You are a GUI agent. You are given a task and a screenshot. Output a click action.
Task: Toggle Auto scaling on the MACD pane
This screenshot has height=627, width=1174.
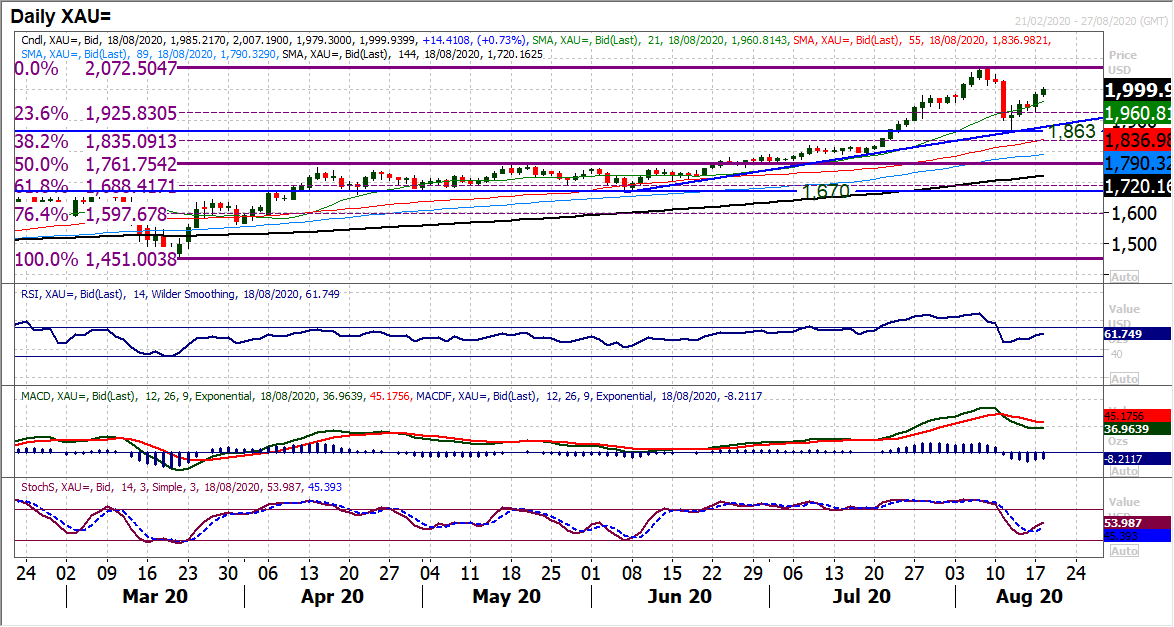tap(1124, 465)
